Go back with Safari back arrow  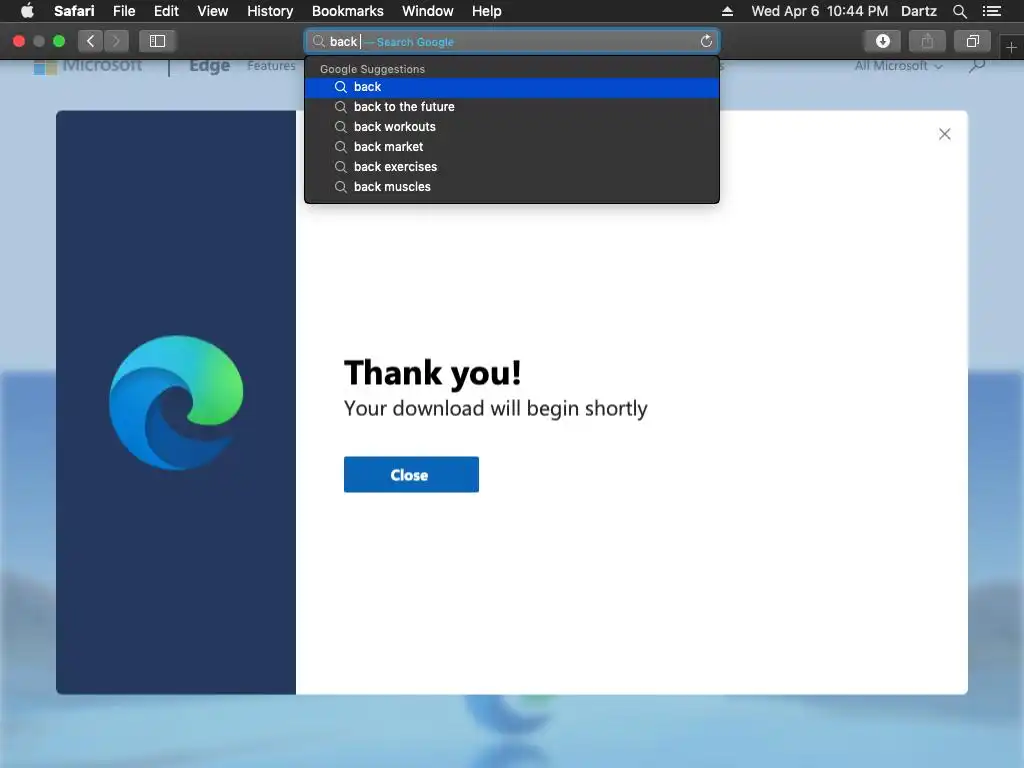(x=91, y=41)
